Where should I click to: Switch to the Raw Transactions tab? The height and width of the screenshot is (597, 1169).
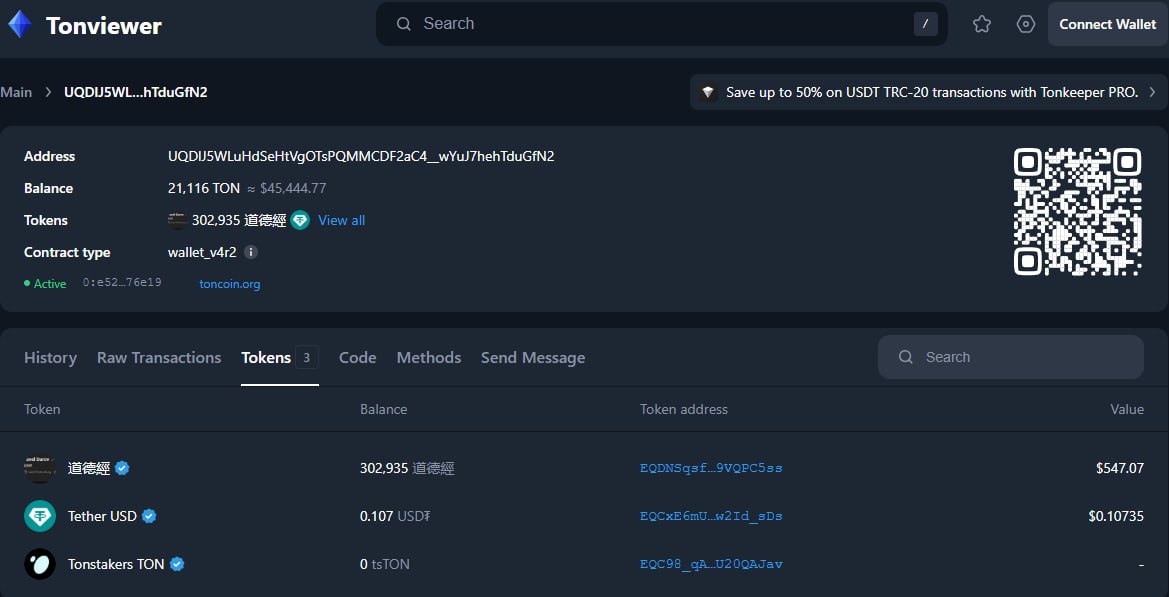tap(159, 358)
